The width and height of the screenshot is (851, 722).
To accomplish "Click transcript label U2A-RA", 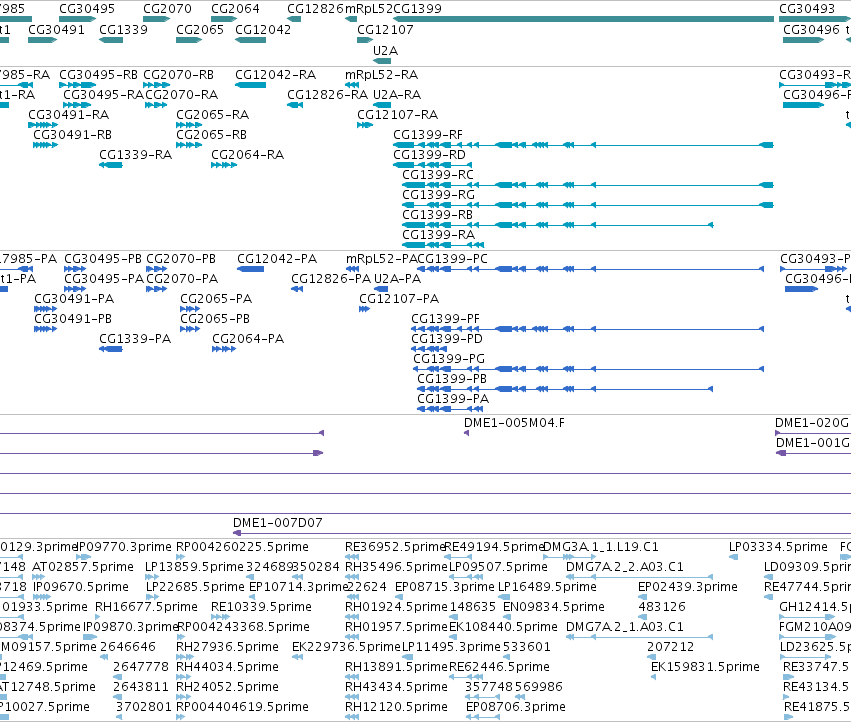I will coord(397,94).
